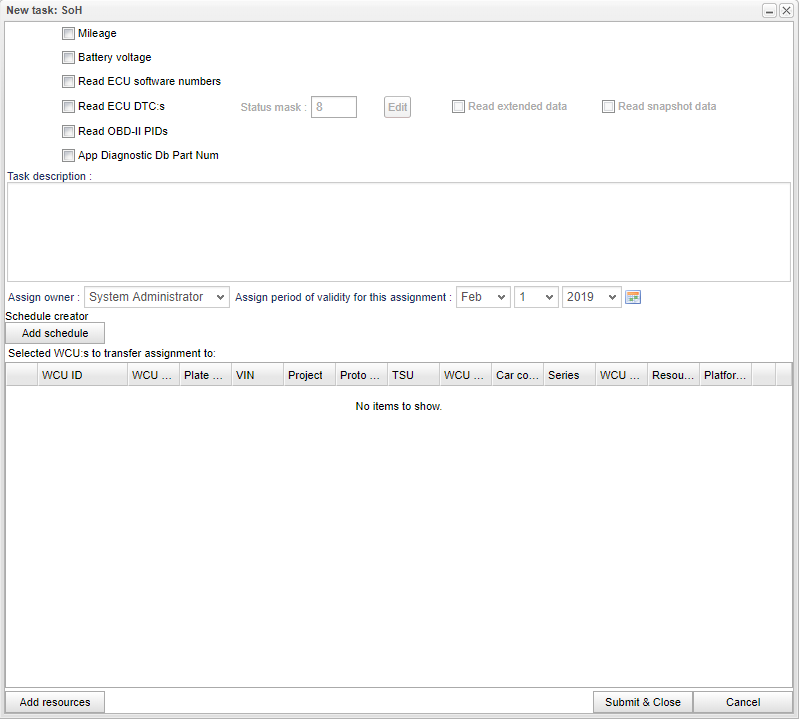The height and width of the screenshot is (720, 800).
Task: Open the year dropdown showing 2019
Action: [591, 297]
